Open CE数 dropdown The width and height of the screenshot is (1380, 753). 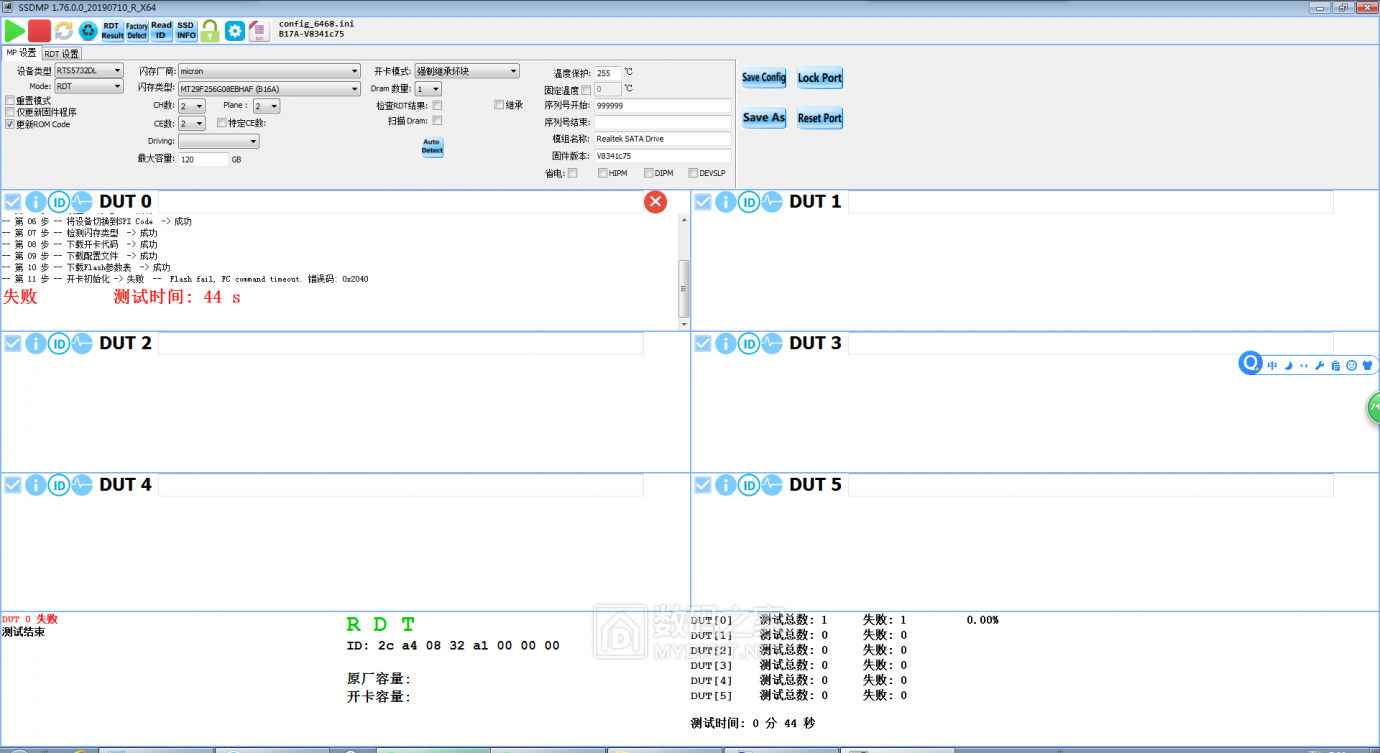click(x=192, y=124)
